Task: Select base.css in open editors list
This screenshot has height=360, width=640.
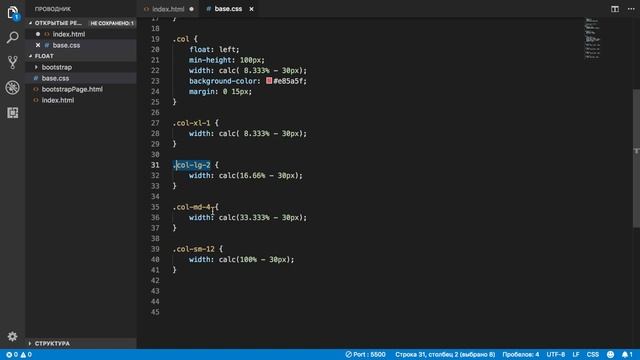Action: 66,45
